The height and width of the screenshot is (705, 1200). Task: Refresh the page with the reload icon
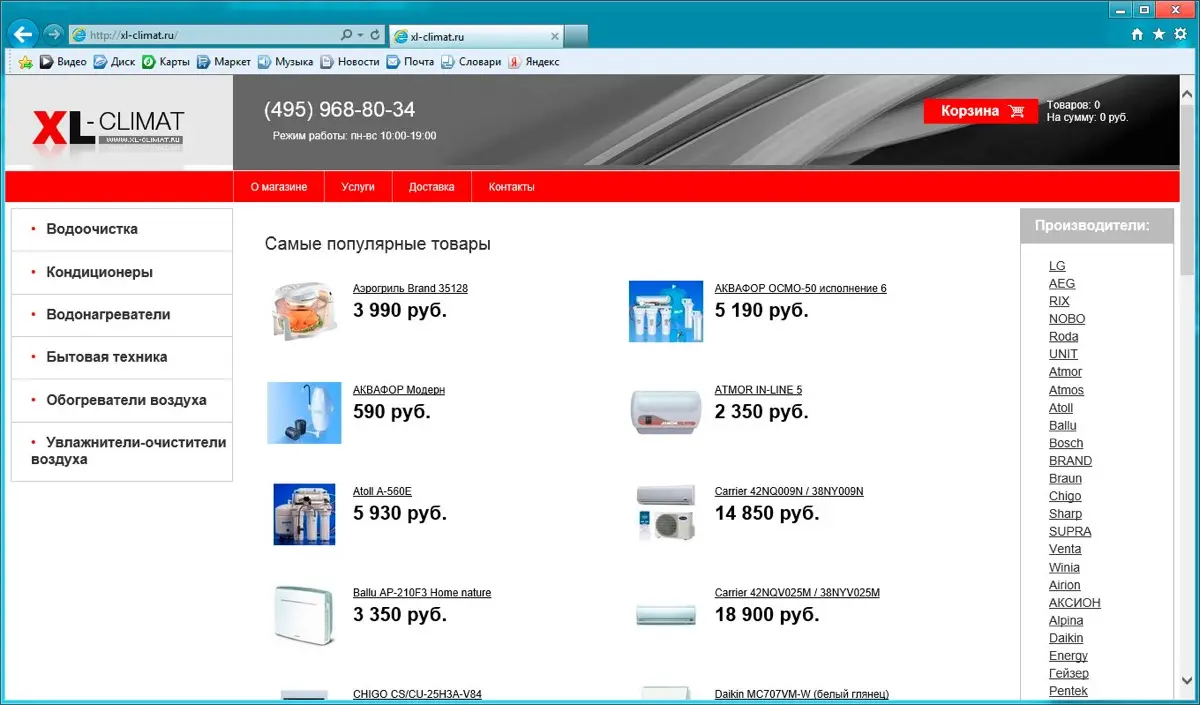click(375, 35)
